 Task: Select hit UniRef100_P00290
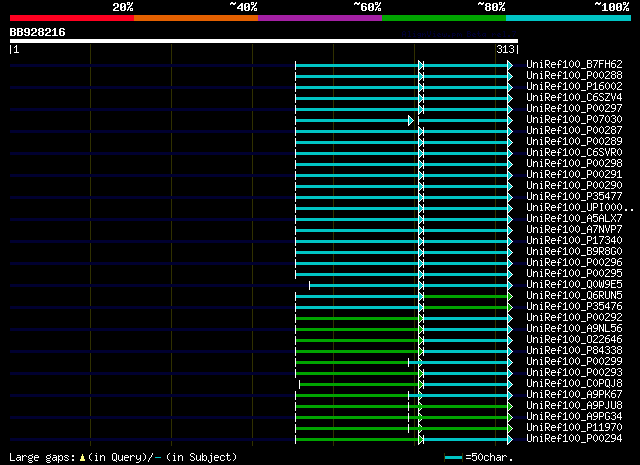pyautogui.click(x=574, y=186)
